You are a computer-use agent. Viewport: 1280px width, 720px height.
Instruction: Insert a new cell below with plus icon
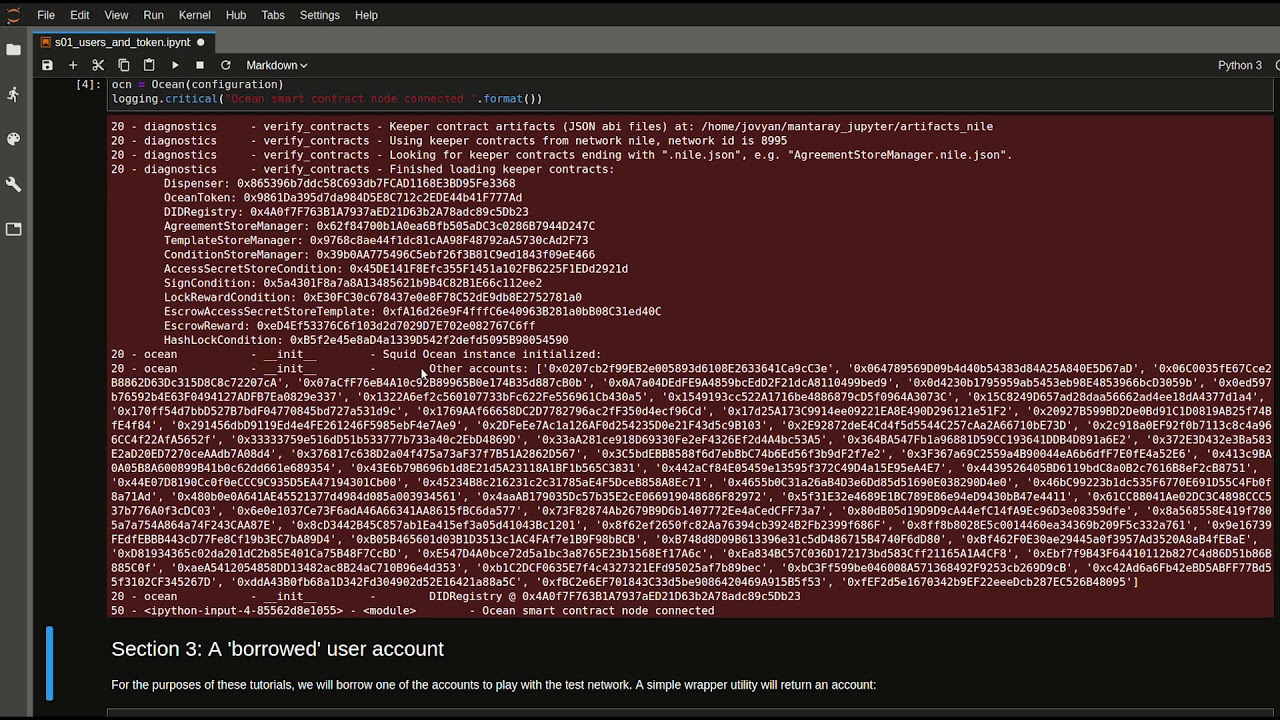point(73,65)
